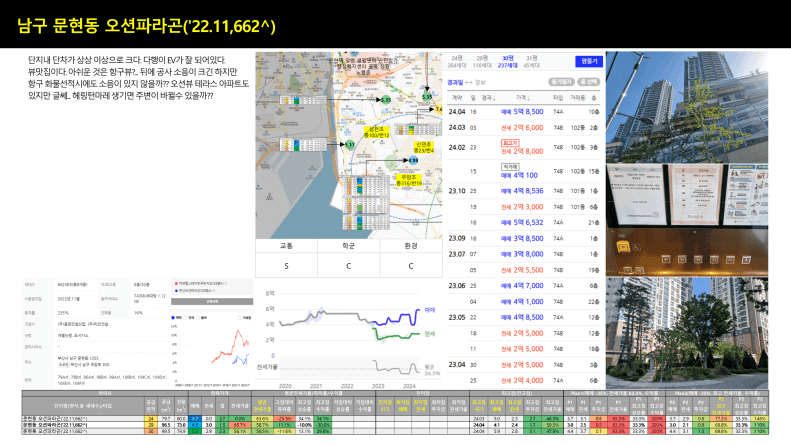Viewport: 791px width, 445px height.
Task: Open the 전세 2억 3,000 transaction
Action: [x=523, y=207]
